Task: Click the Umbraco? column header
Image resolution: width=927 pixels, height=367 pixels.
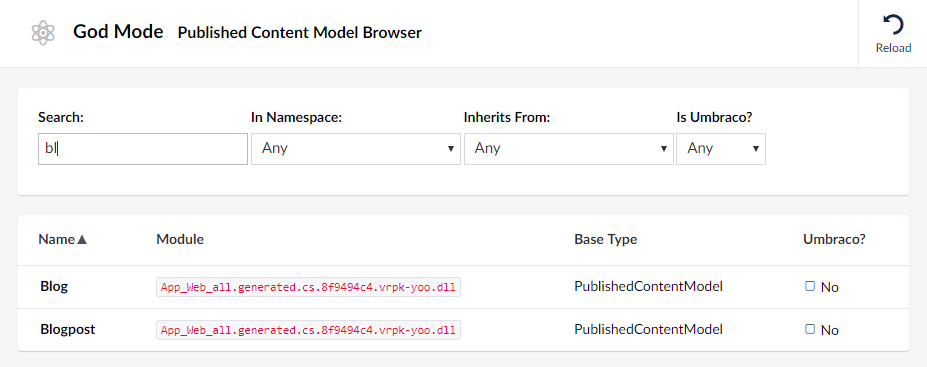Action: pyautogui.click(x=834, y=239)
